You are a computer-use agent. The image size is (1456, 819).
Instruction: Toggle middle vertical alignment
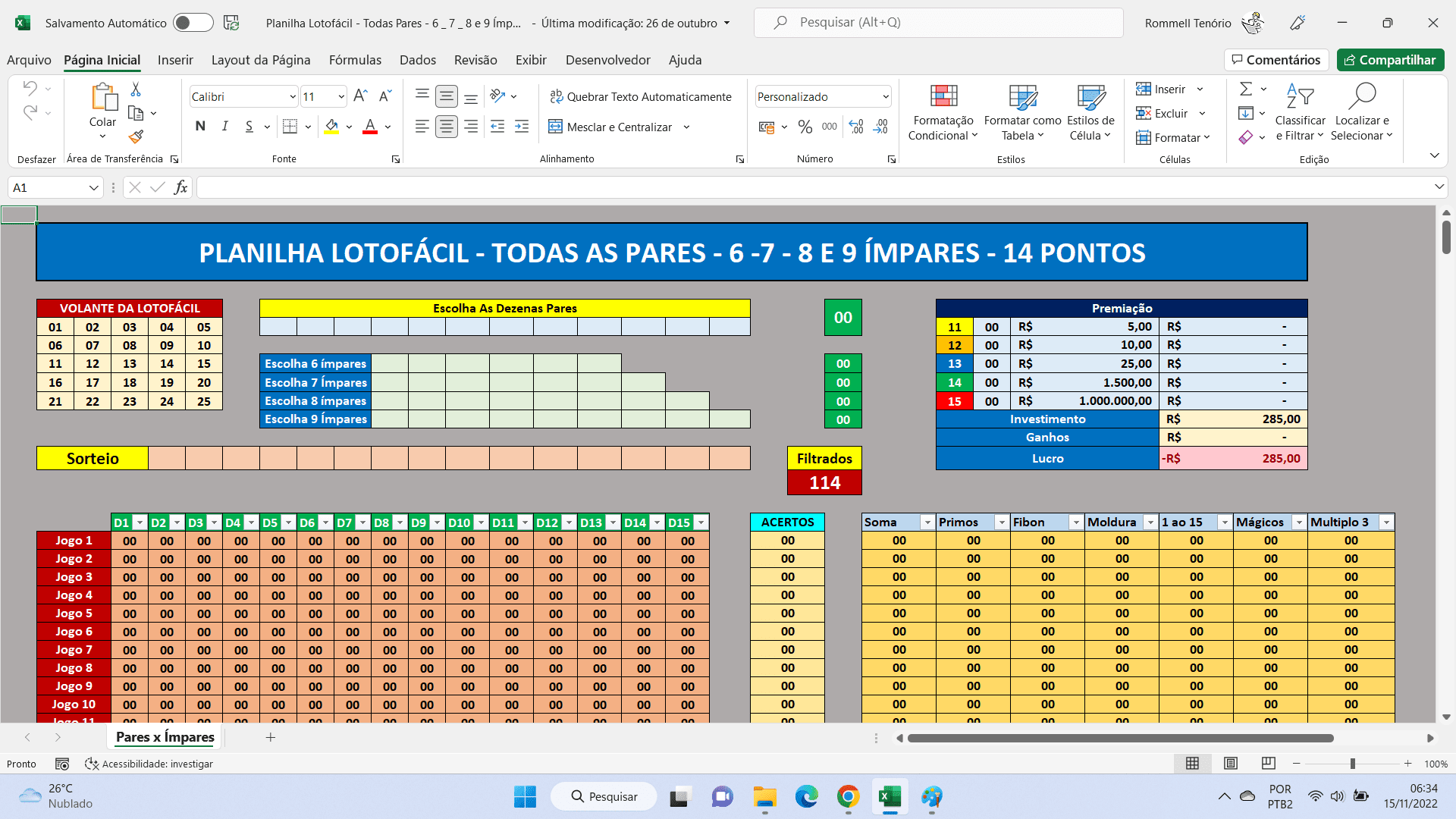tap(447, 96)
